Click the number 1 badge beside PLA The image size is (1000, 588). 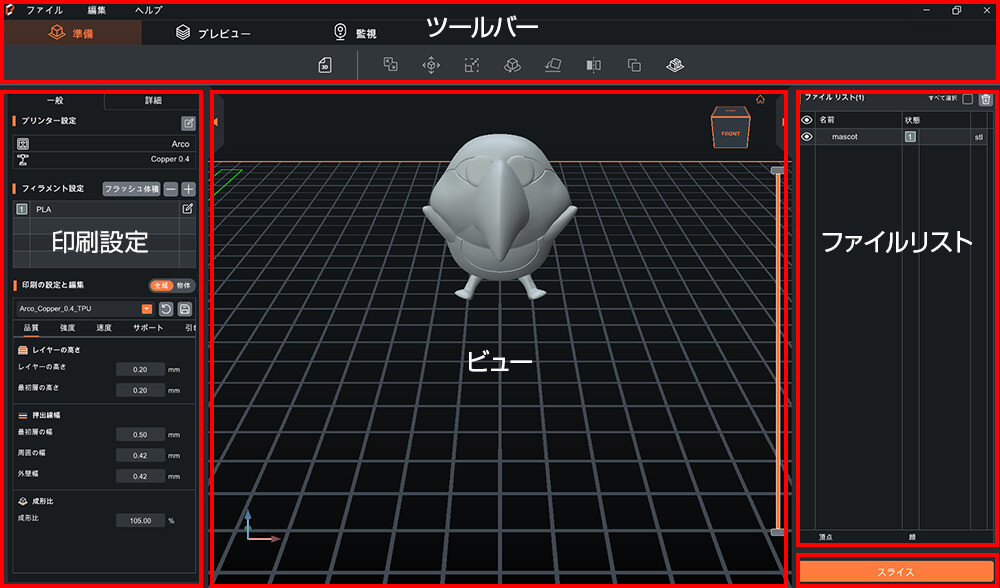[22, 209]
